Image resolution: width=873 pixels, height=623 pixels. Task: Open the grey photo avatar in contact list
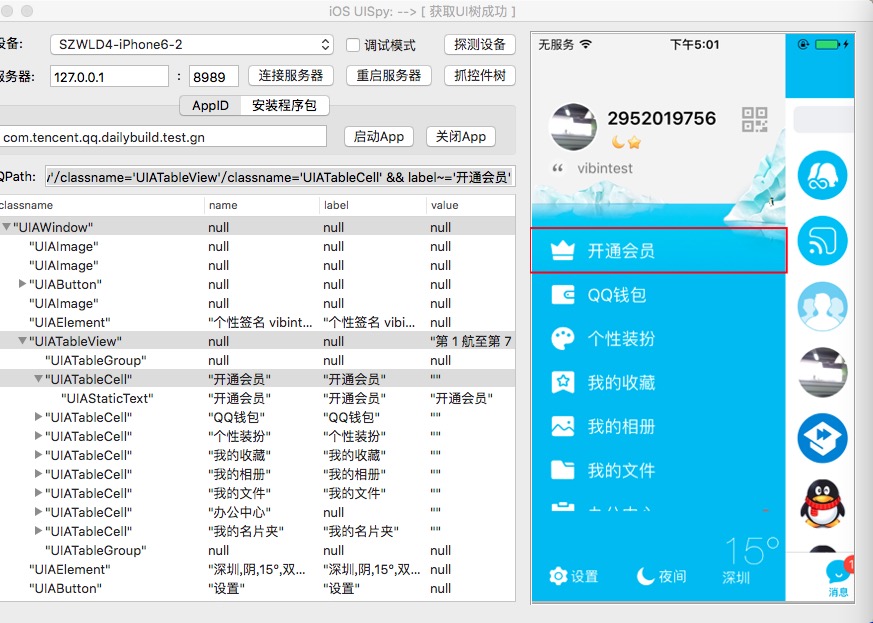822,372
